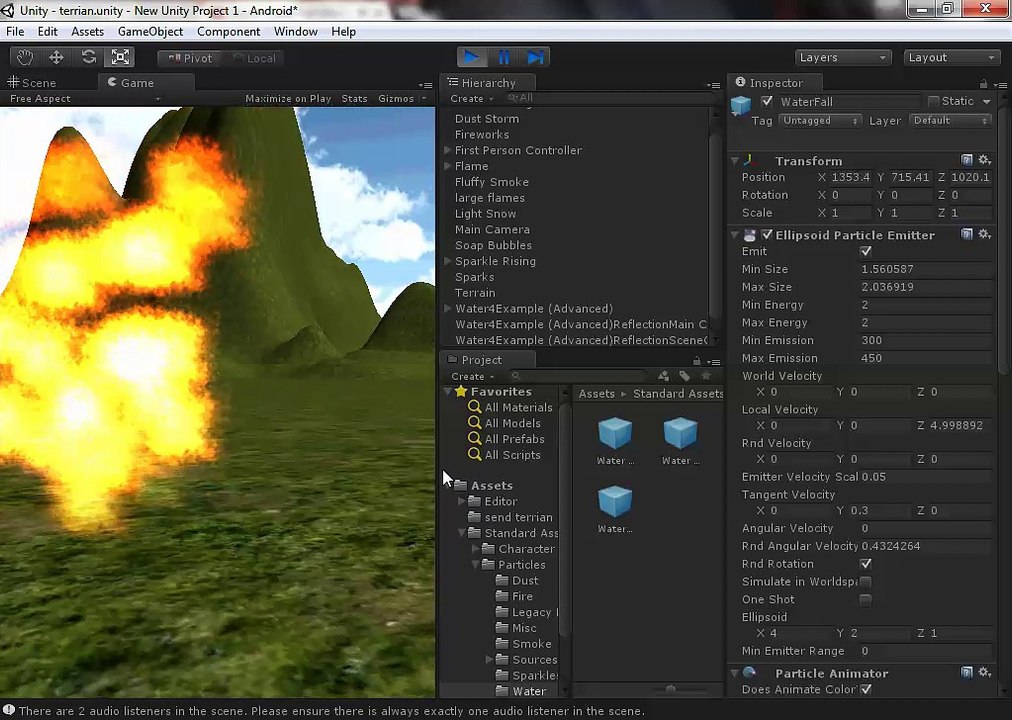Open the Layers dropdown

843,57
